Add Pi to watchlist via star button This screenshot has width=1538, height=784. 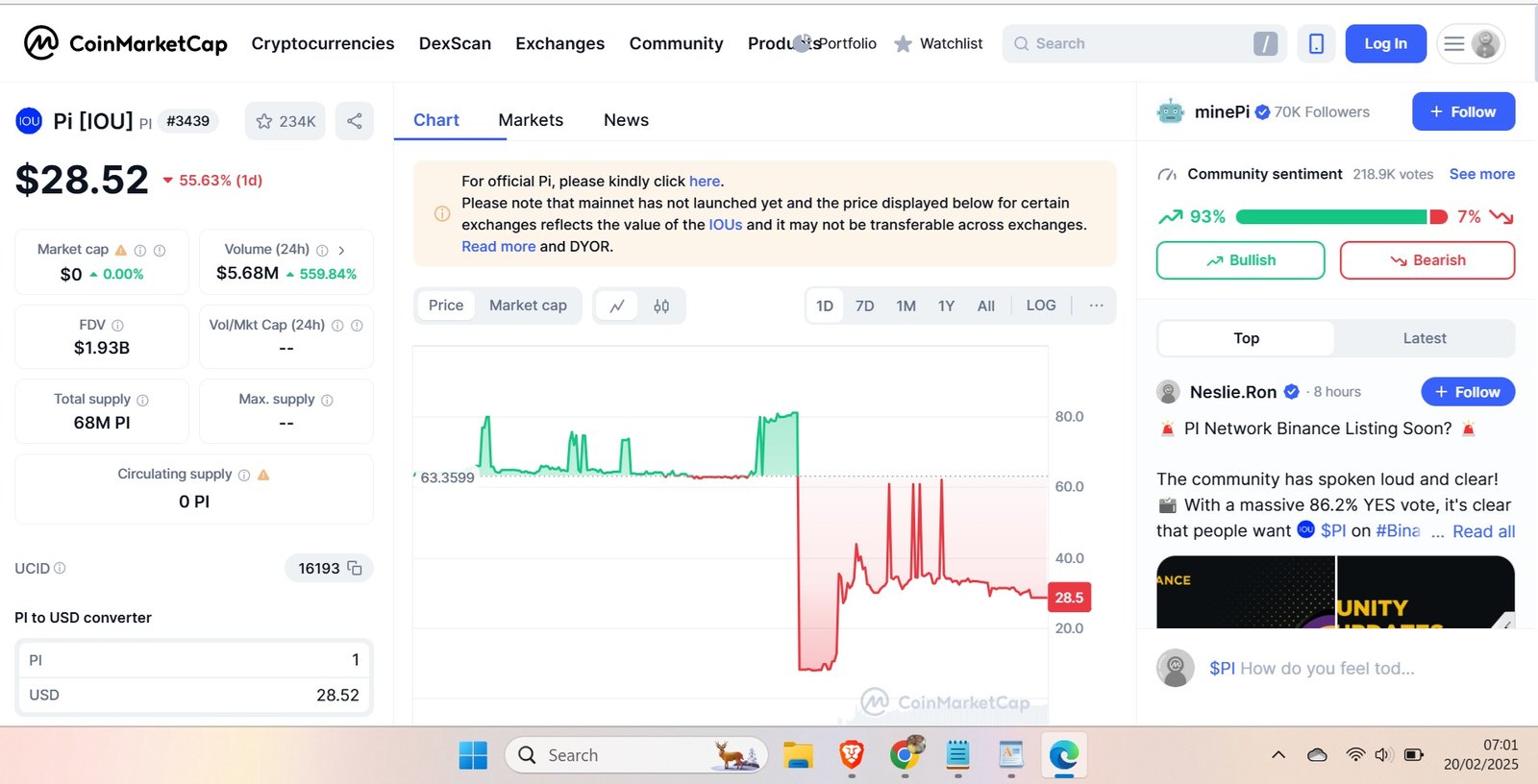pos(285,121)
